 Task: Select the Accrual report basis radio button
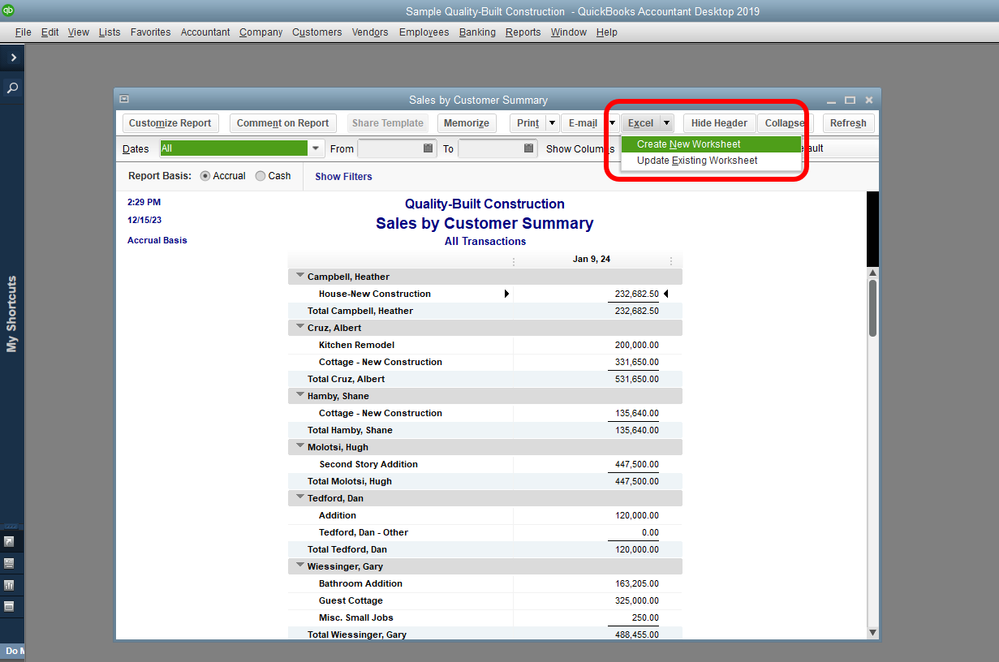click(x=205, y=176)
